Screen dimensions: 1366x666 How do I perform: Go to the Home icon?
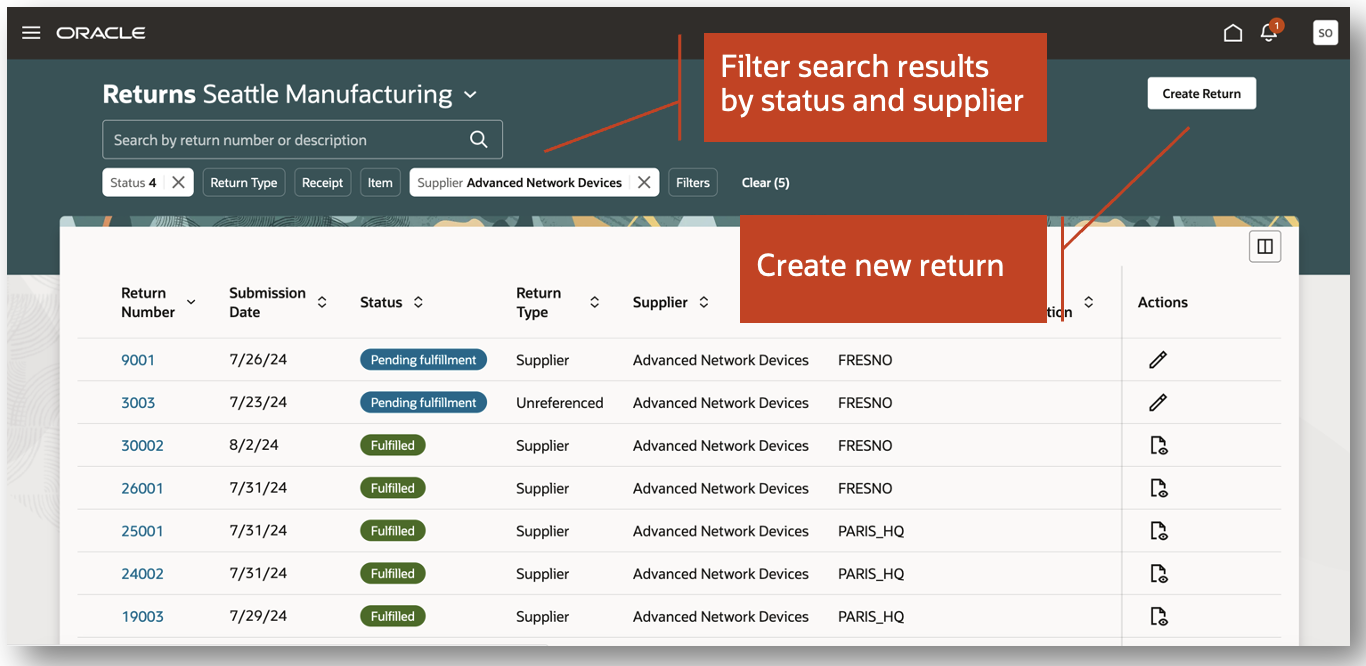click(1233, 33)
